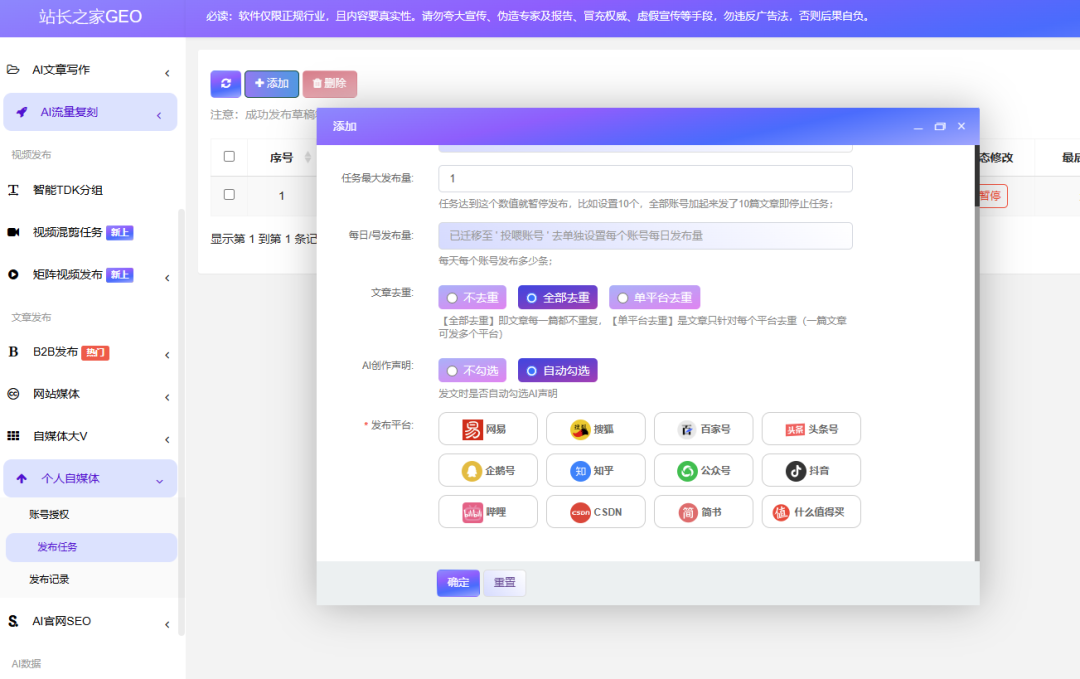This screenshot has width=1080, height=679.
Task: Click 重置 reset button
Action: [504, 583]
